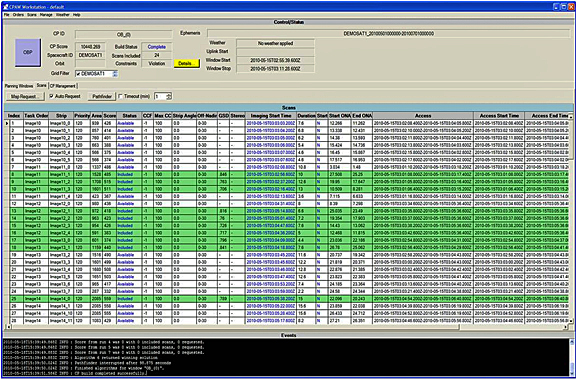This screenshot has width=576, height=379.
Task: Click the empty Uplink Start field
Action: [x=275, y=52]
